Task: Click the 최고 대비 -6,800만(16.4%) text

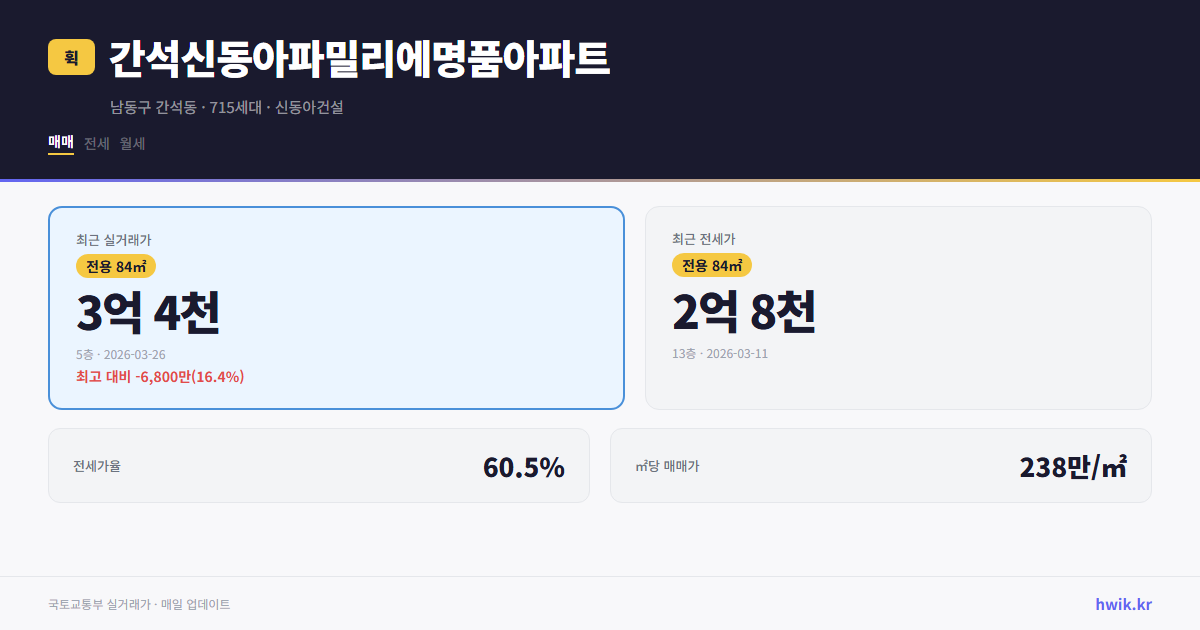Action: [160, 378]
